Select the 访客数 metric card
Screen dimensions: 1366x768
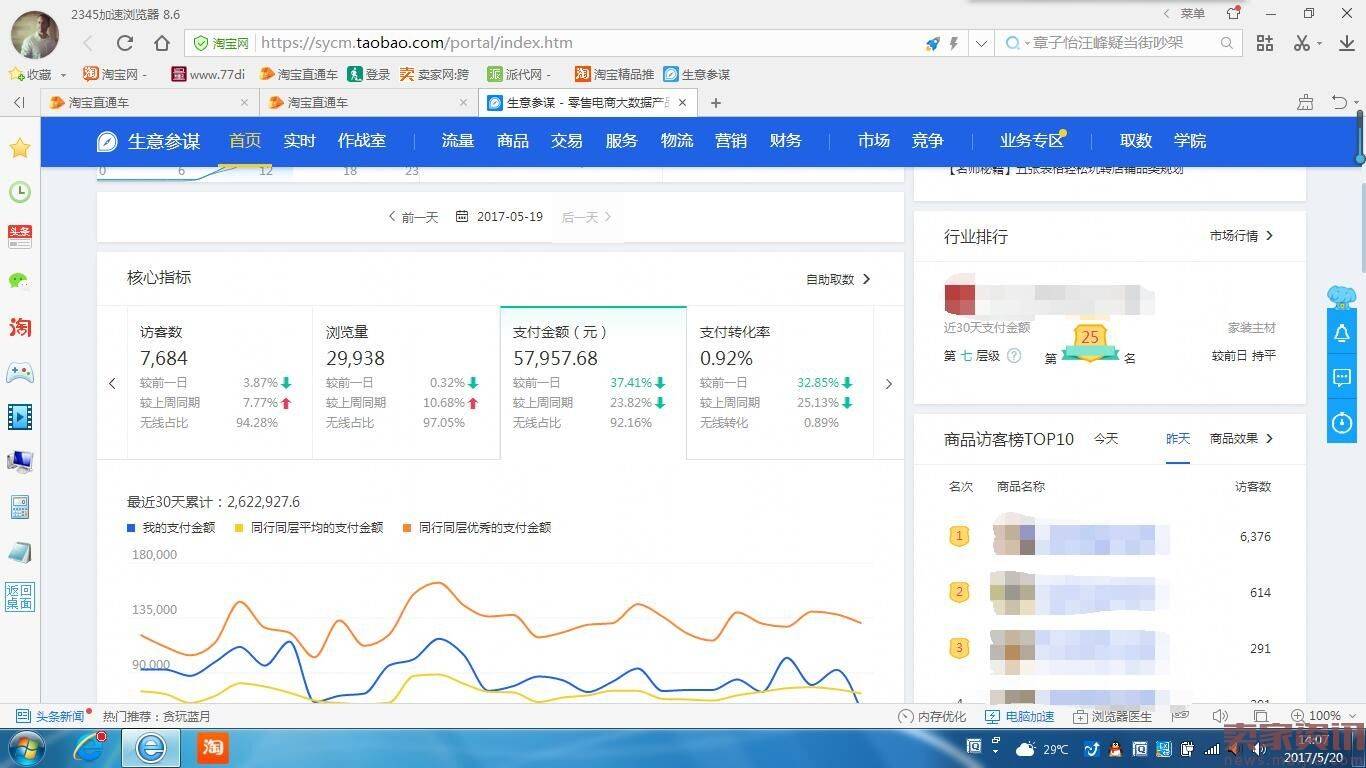(220, 383)
